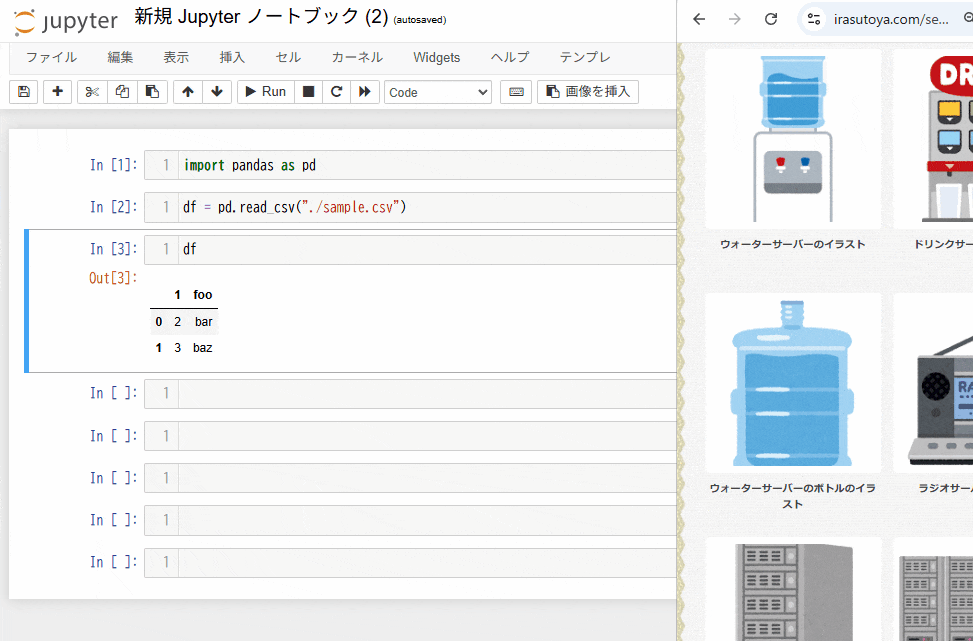Cut the selected cell with the scissors icon
This screenshot has width=973, height=641.
[x=91, y=91]
